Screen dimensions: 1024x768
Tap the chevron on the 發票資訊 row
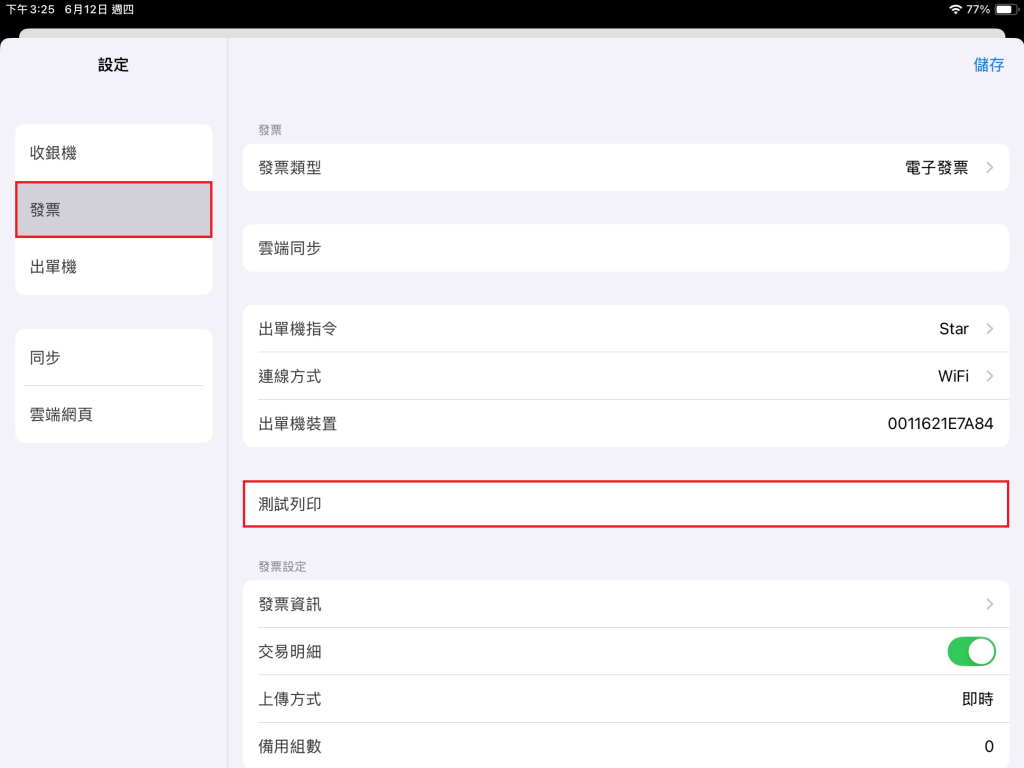(x=990, y=604)
